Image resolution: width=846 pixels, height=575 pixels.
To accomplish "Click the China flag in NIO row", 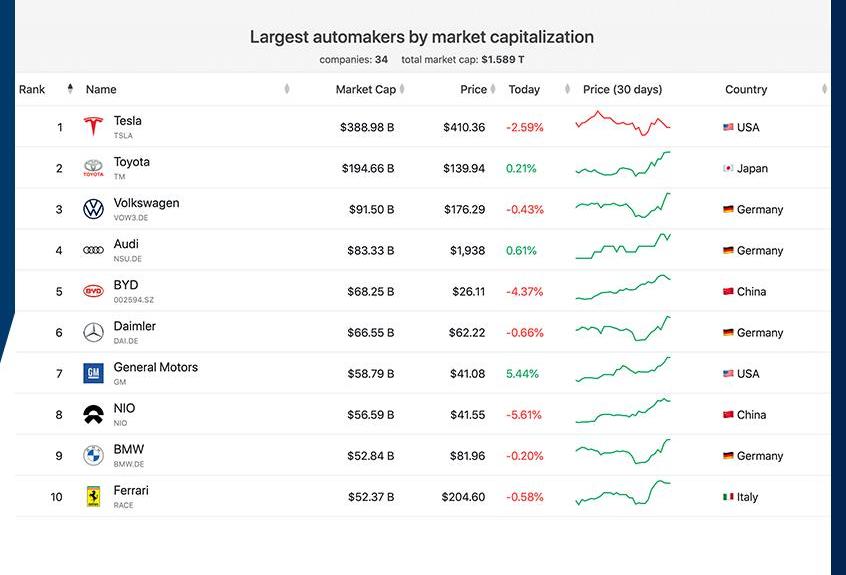I will coord(728,415).
